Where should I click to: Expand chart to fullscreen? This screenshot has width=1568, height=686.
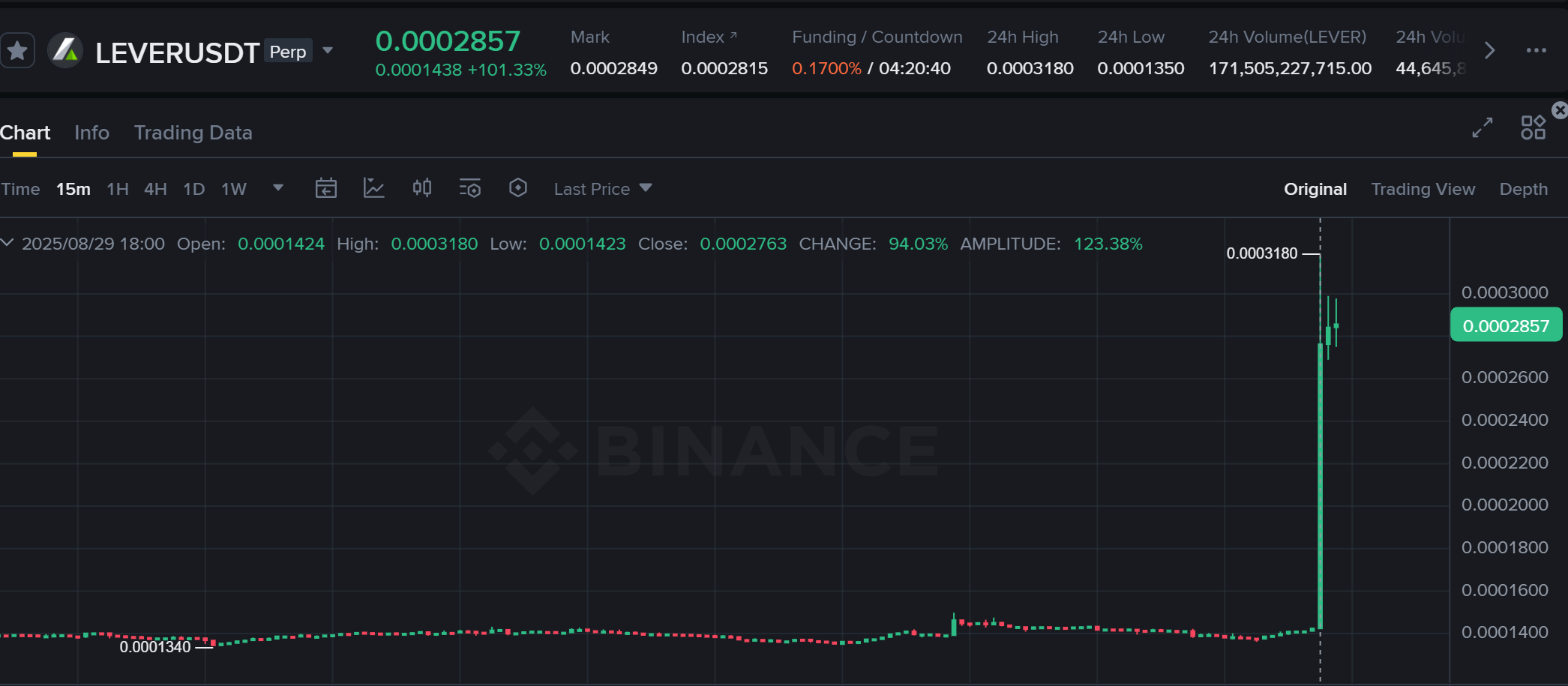coord(1480,127)
